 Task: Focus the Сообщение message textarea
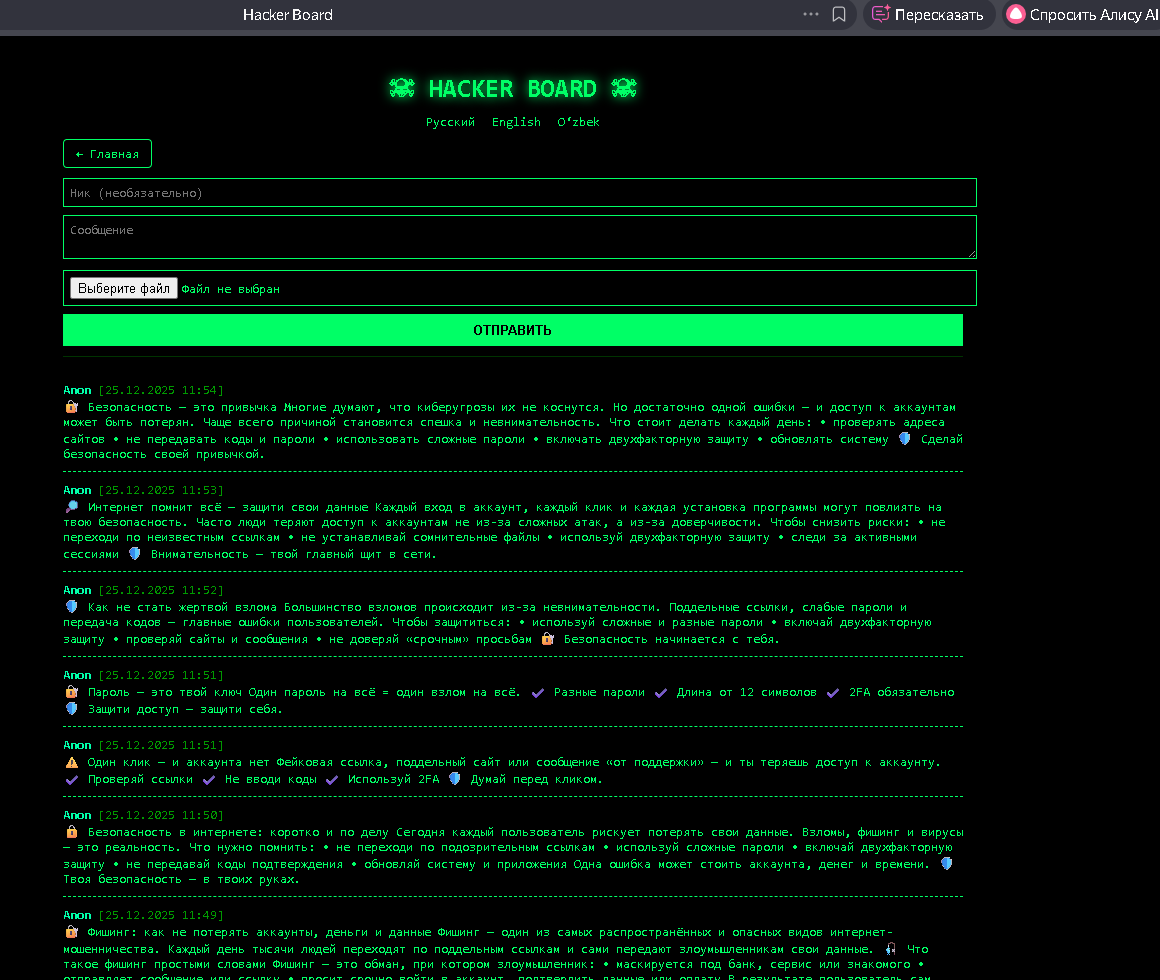519,237
